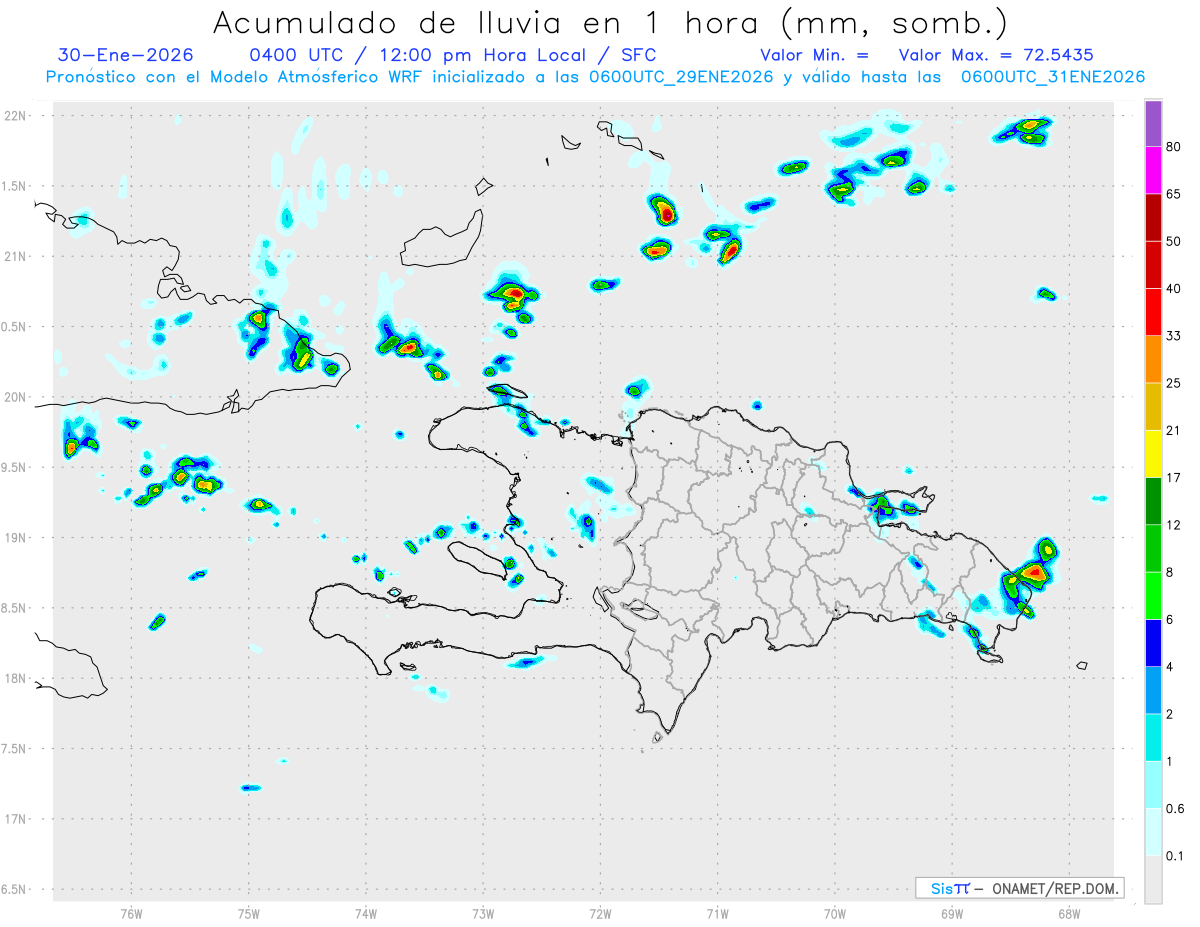Click the "76W" longitude axis label
Screen dimensions: 1200x927
[x=131, y=913]
